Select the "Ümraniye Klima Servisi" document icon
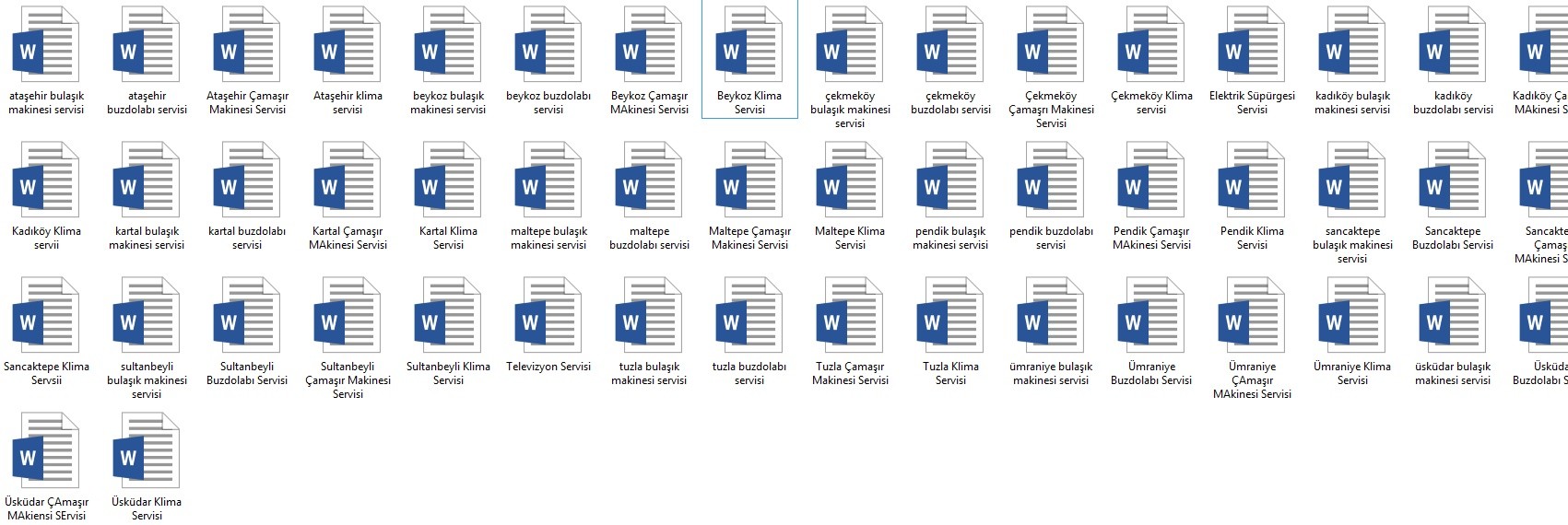Viewport: 1568px width, 525px height. (x=1351, y=315)
